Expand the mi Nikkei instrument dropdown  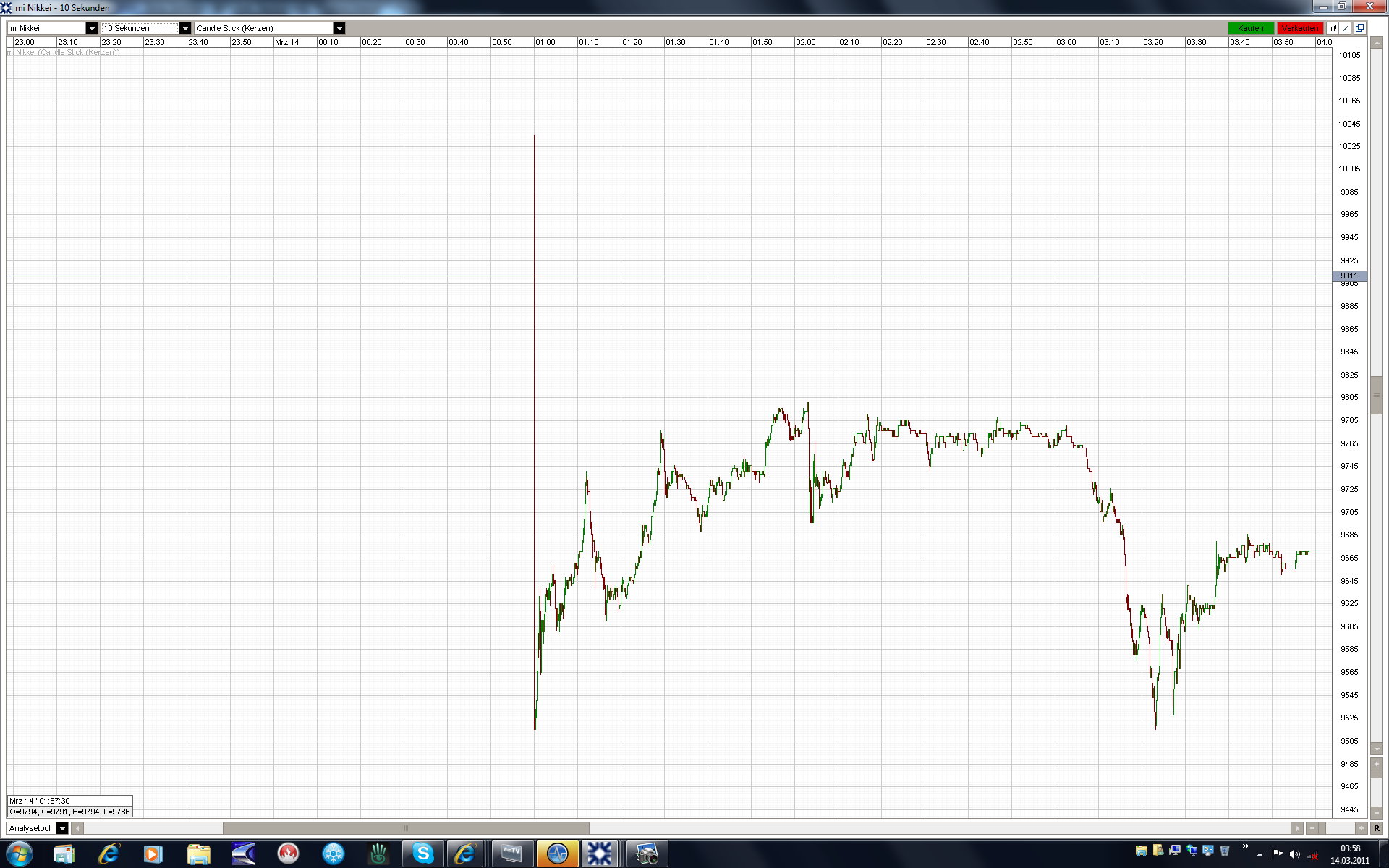click(x=91, y=28)
